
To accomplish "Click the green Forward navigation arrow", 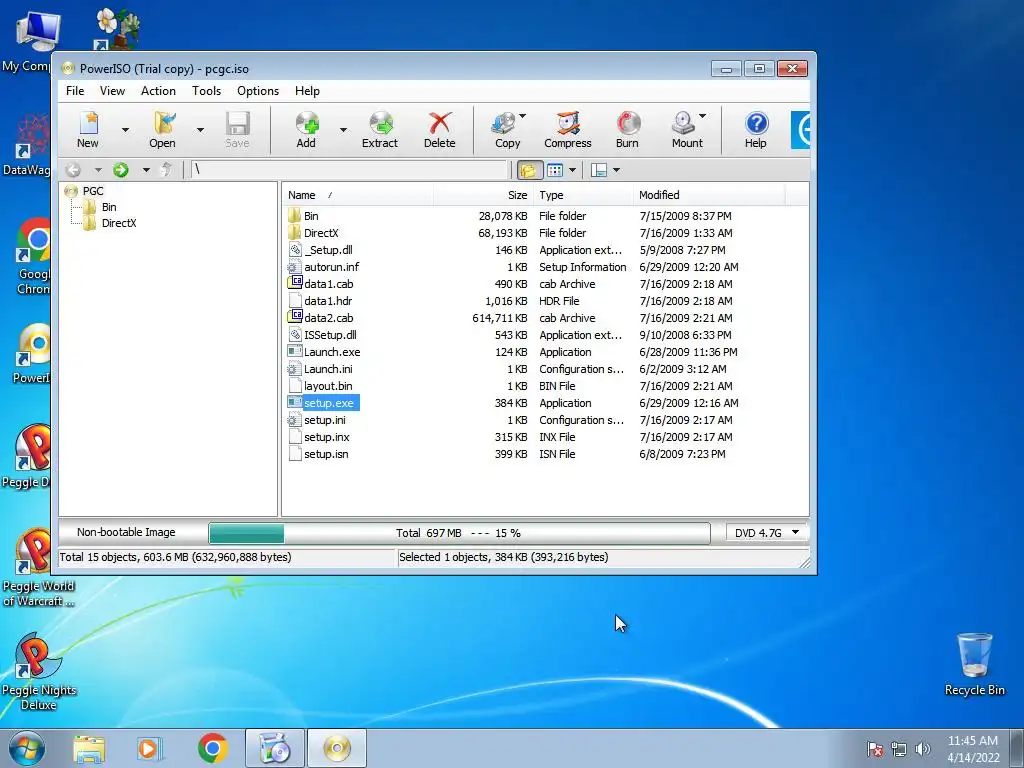I will pos(121,170).
